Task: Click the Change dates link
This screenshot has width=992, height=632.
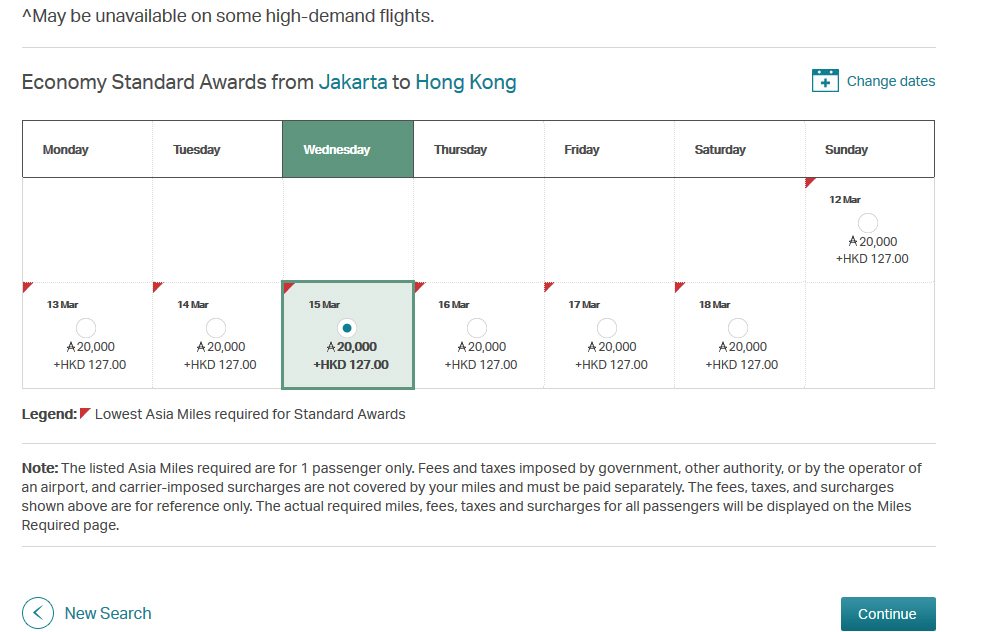Action: (890, 81)
